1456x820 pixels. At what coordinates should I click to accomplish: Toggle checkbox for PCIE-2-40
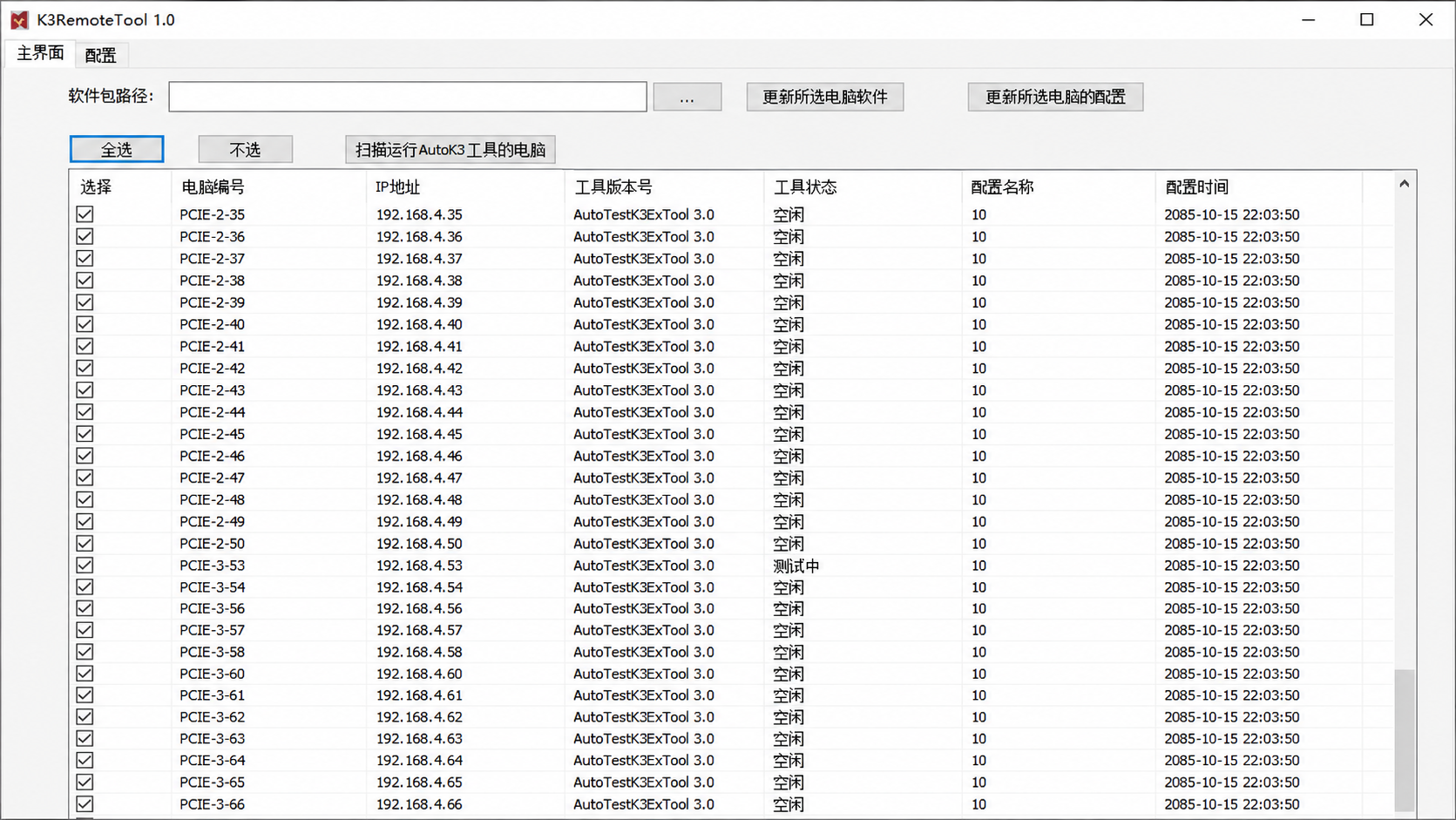point(85,324)
